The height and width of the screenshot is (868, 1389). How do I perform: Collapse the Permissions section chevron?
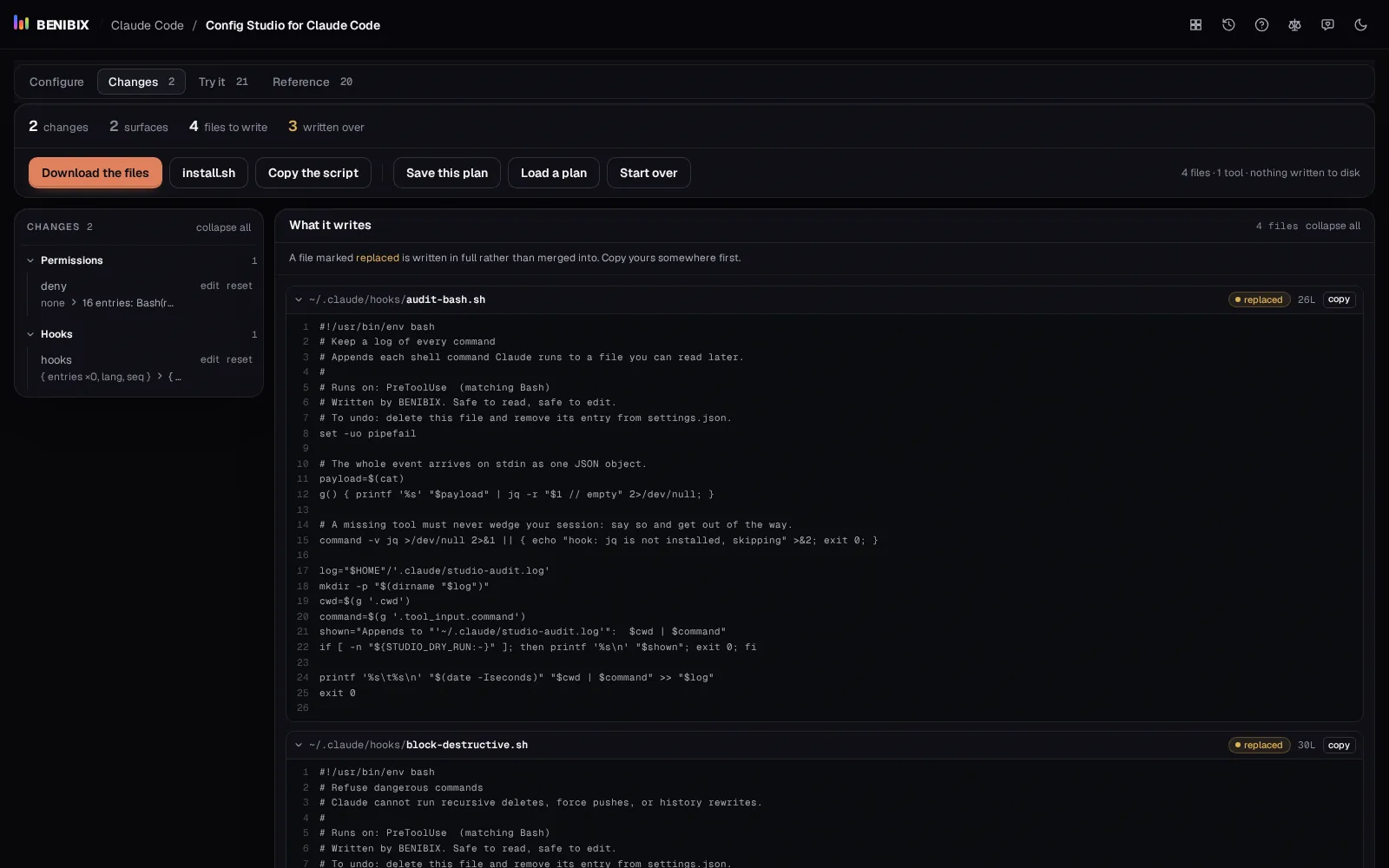click(x=30, y=260)
